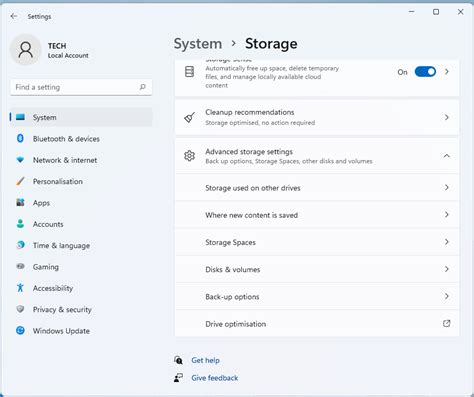Click the Get help link
Image resolution: width=474 pixels, height=397 pixels.
click(x=205, y=360)
